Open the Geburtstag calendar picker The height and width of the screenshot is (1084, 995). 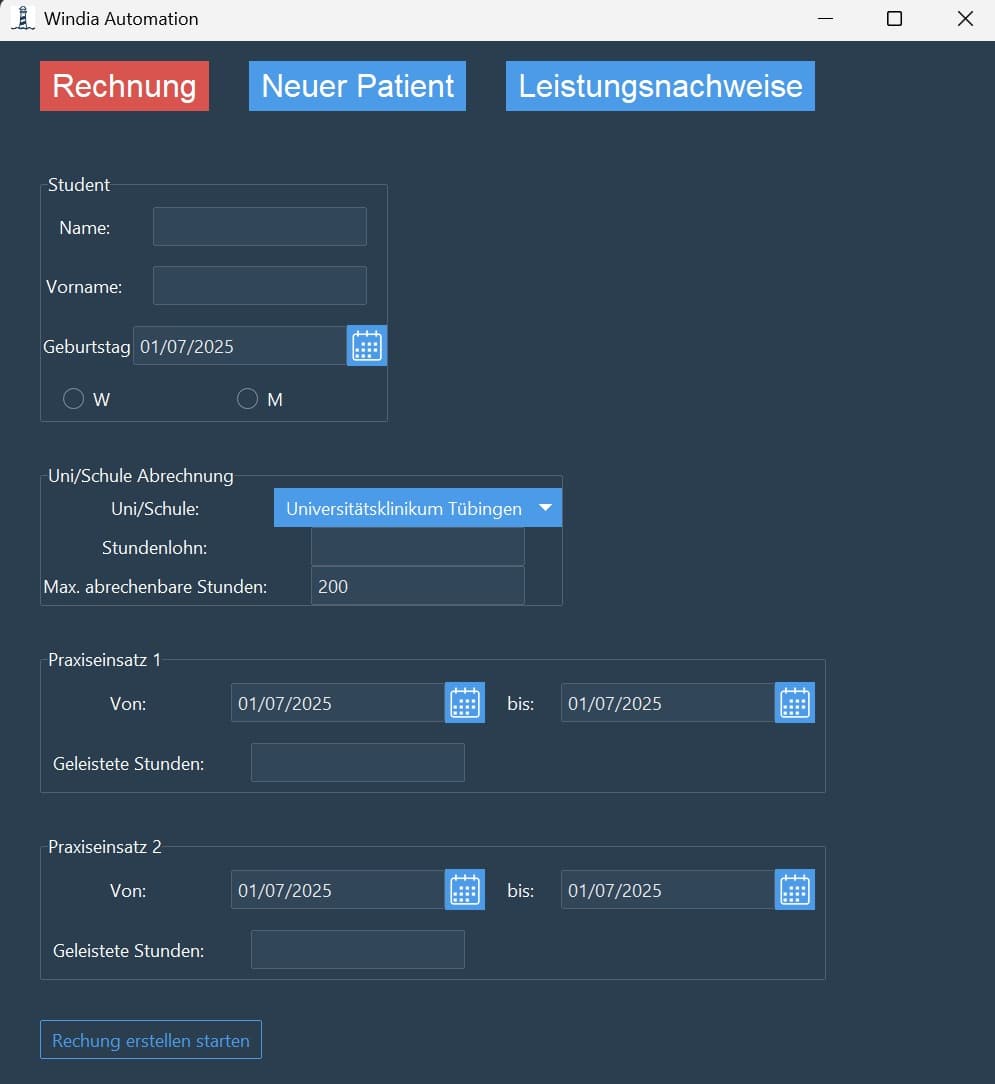pyautogui.click(x=367, y=346)
